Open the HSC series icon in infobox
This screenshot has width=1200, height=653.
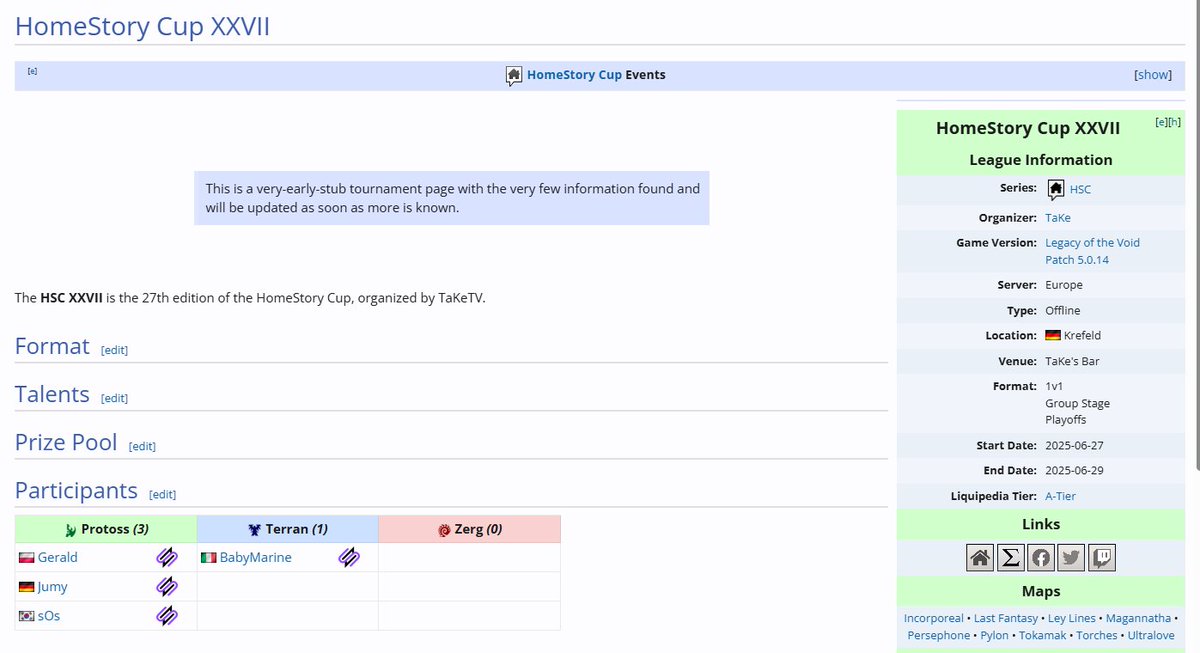pos(1055,189)
